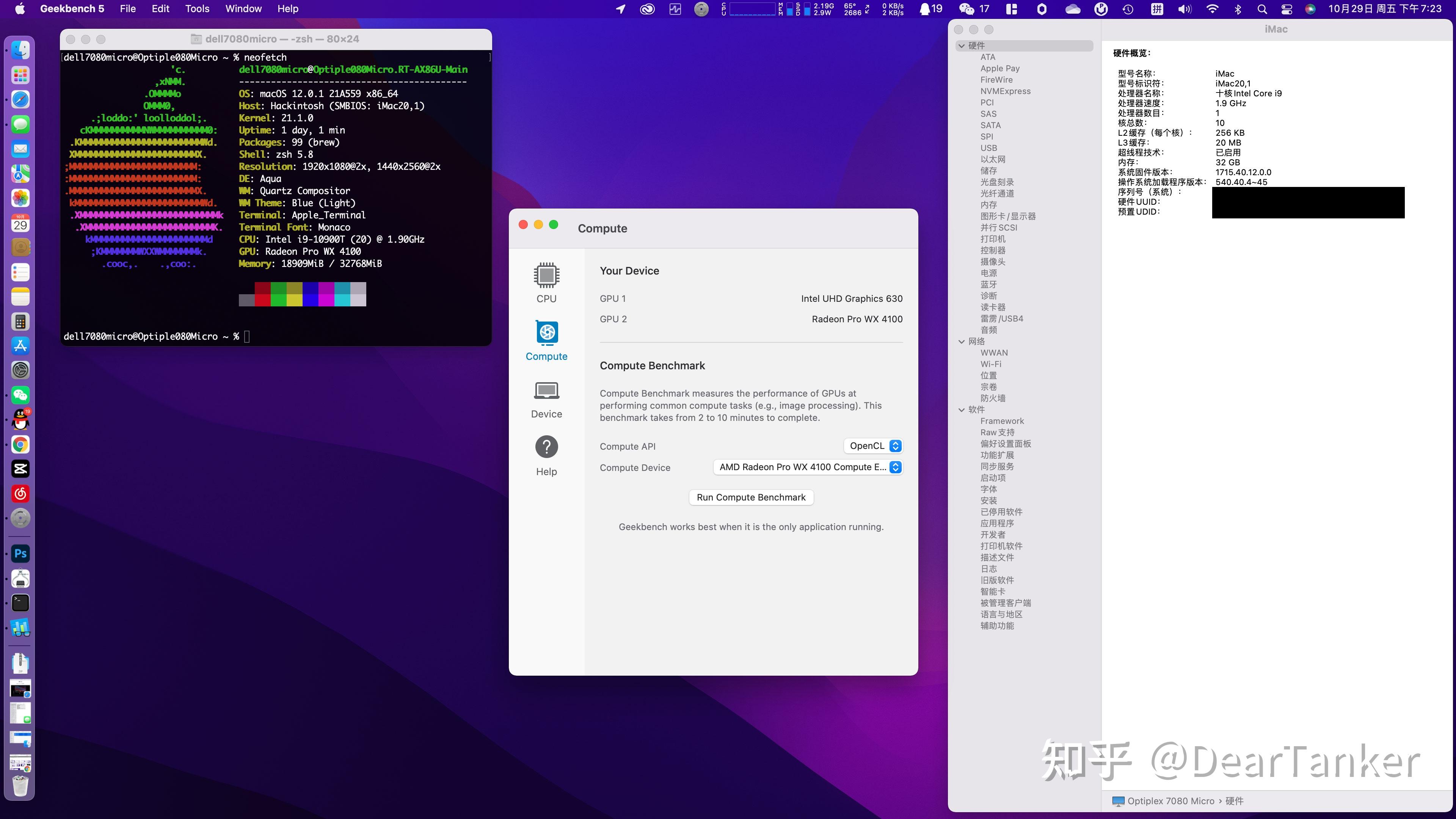1456x819 pixels.
Task: Open Launchpad from the Dock
Action: point(20,75)
